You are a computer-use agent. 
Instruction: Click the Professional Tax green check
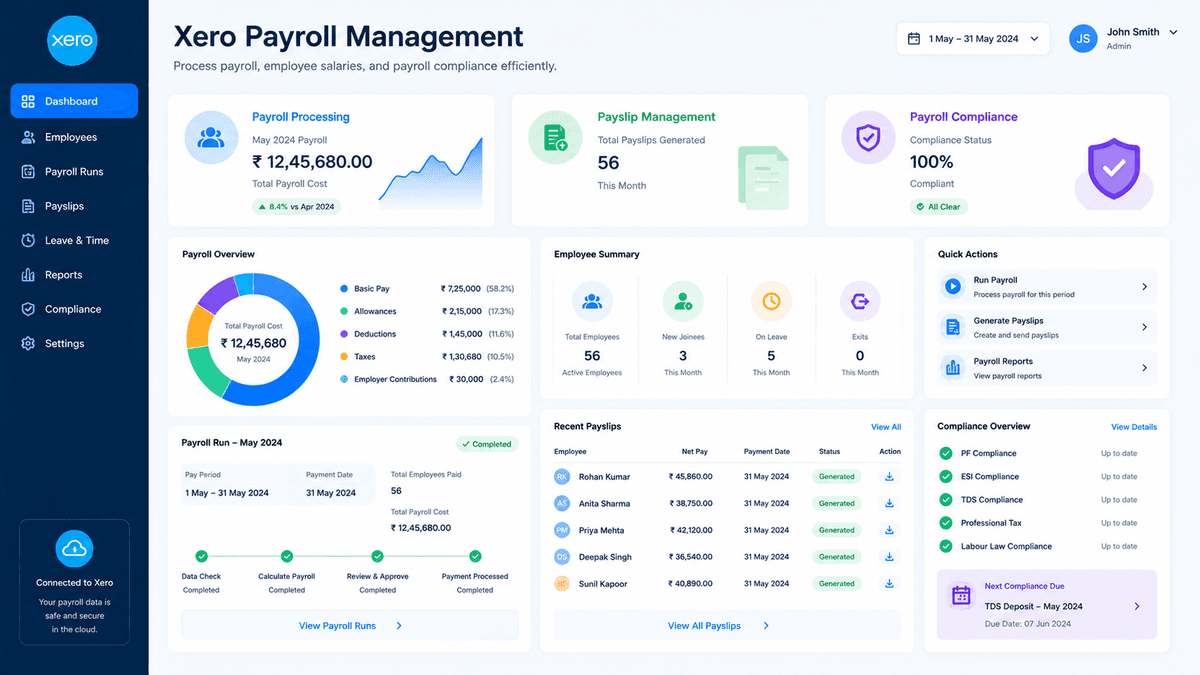946,523
